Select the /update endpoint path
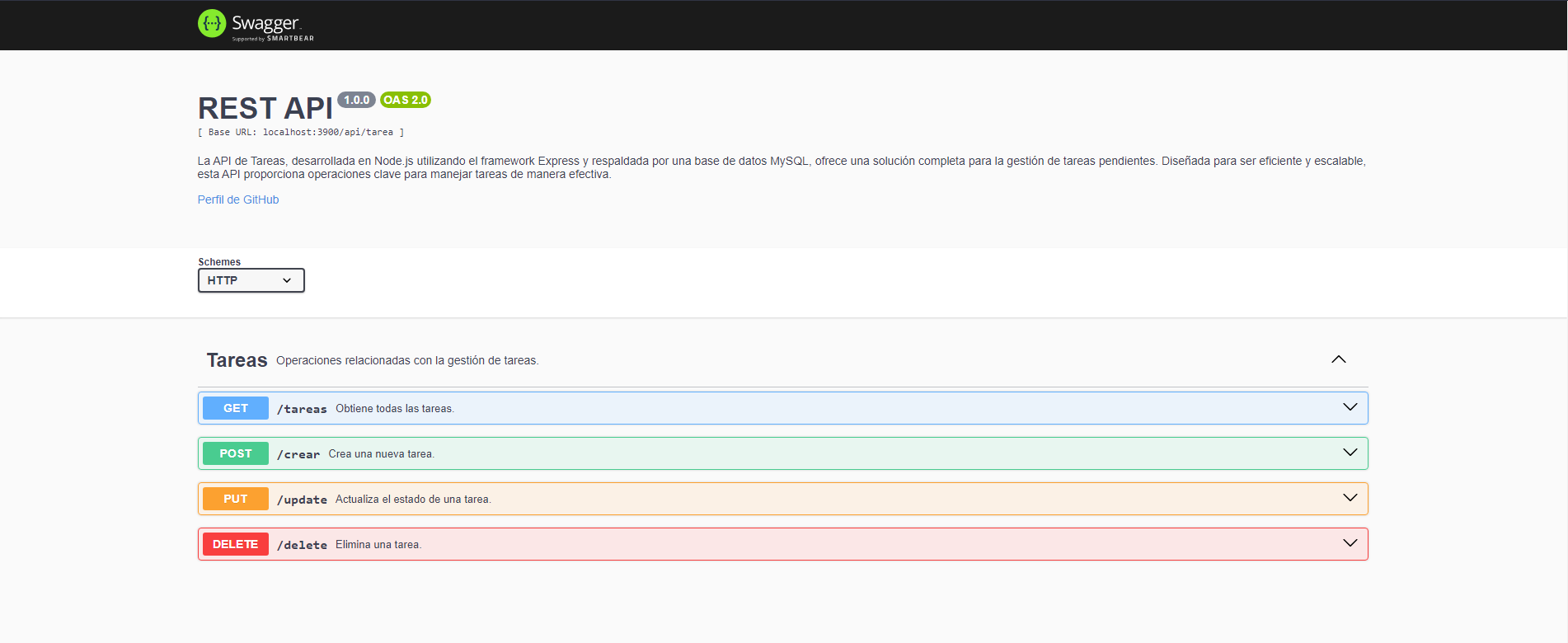Image resolution: width=1568 pixels, height=643 pixels. pos(302,500)
